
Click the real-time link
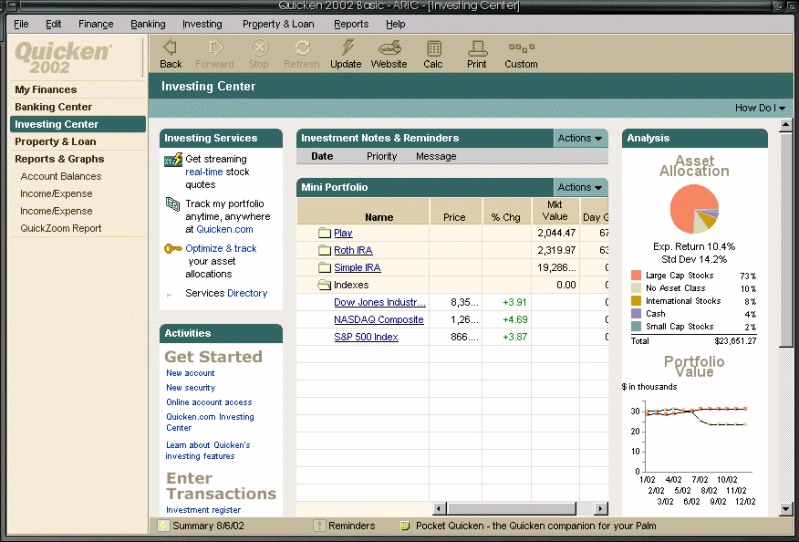click(204, 172)
